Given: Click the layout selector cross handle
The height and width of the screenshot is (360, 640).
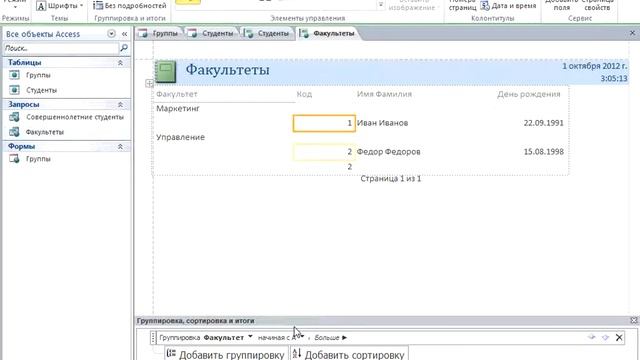Looking at the screenshot, I should pos(149,84).
